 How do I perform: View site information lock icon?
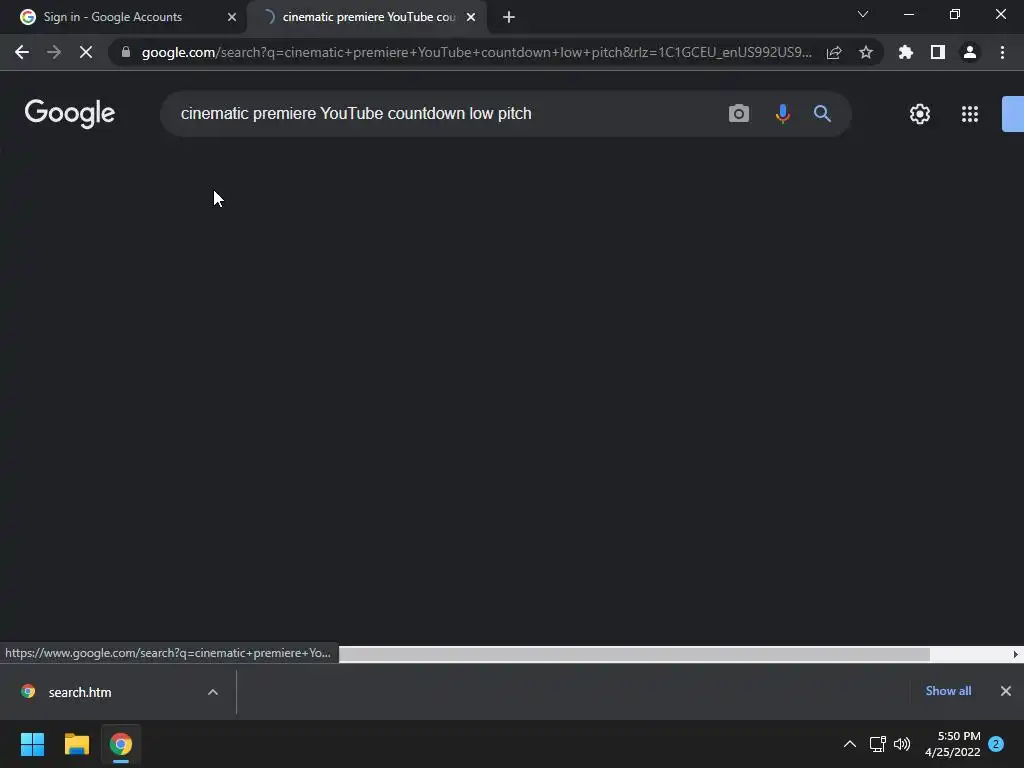126,52
